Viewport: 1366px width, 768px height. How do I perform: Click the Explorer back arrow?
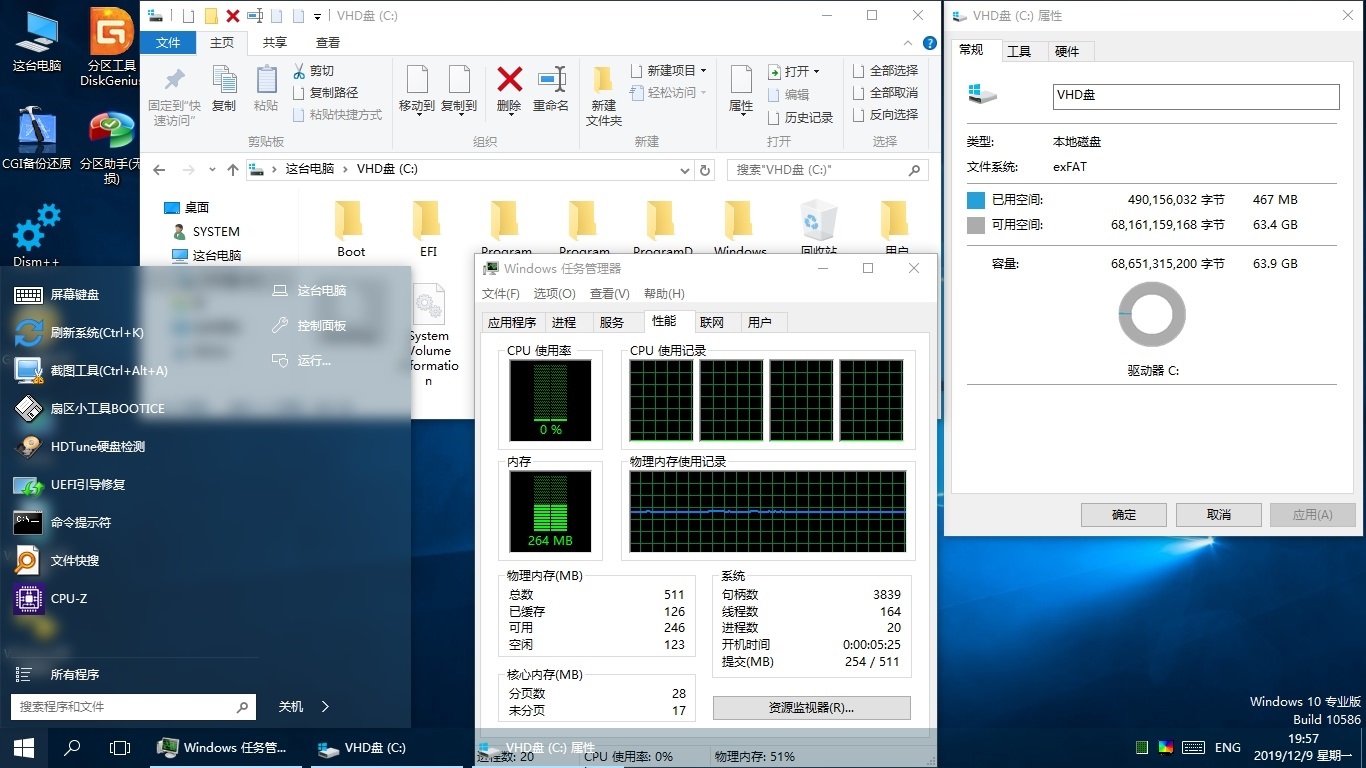click(159, 170)
